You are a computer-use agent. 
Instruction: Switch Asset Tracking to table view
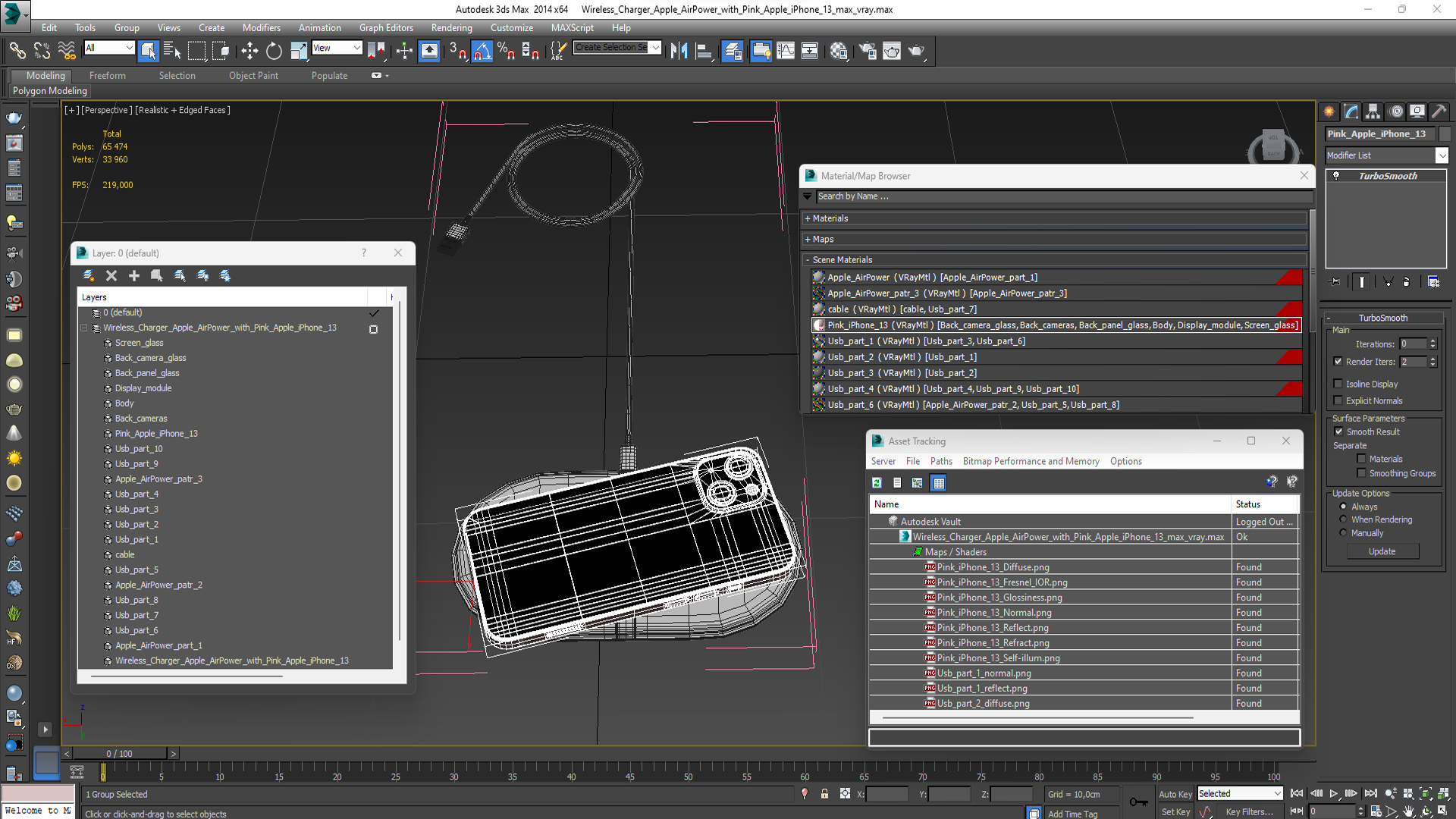click(x=939, y=482)
